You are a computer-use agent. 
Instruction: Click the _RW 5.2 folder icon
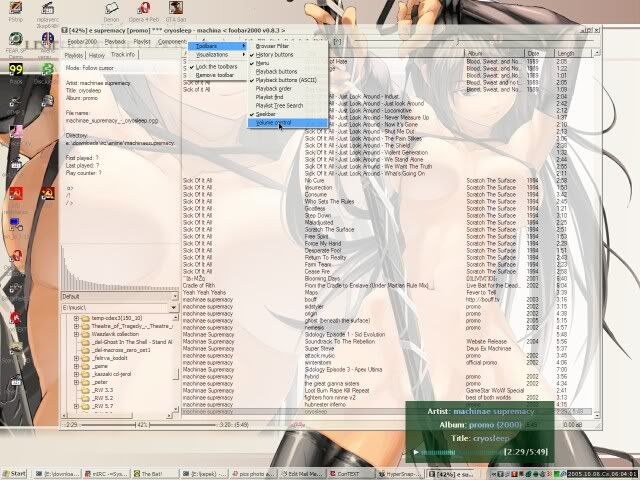[x=85, y=398]
